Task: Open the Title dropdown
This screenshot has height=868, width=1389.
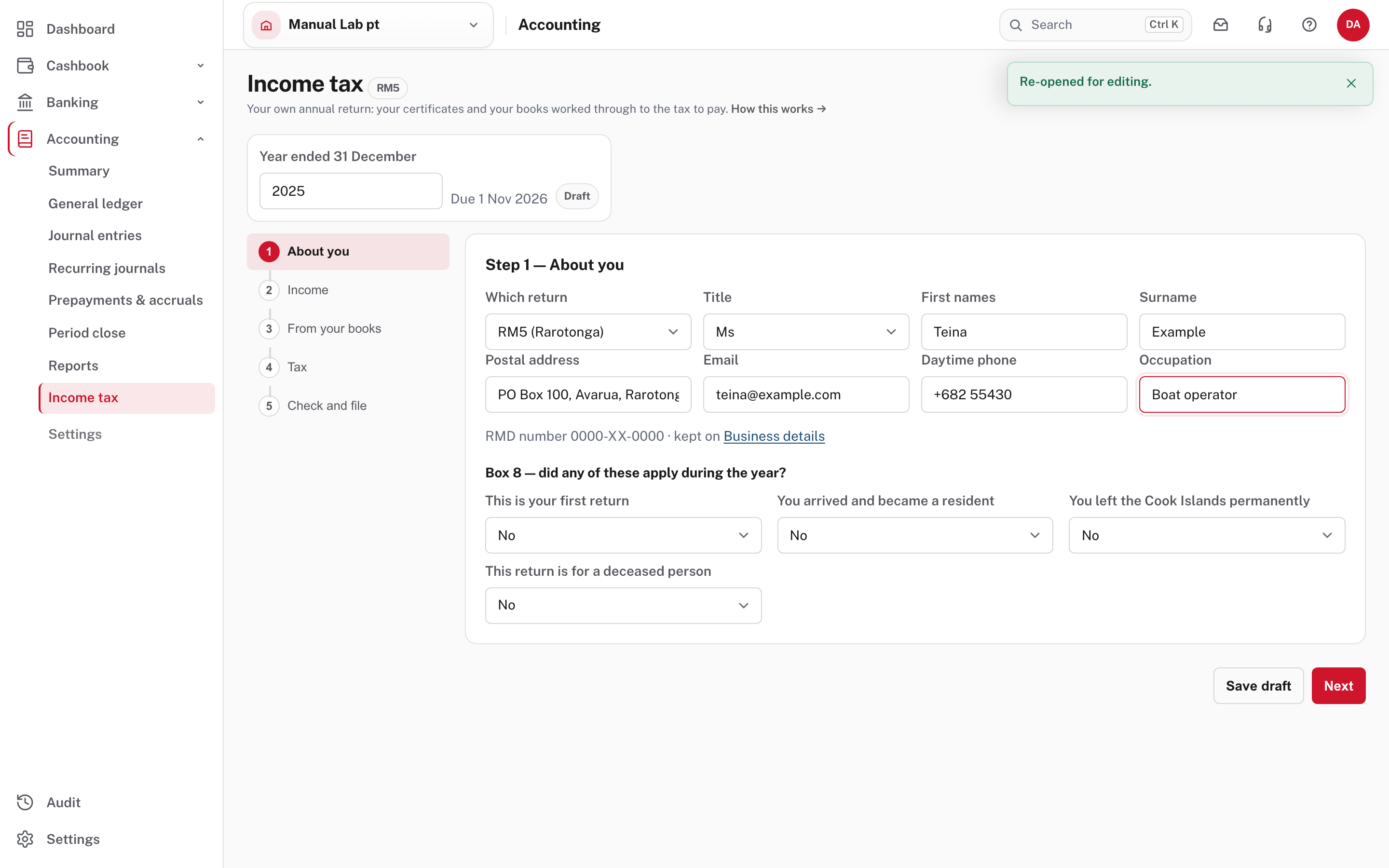Action: pyautogui.click(x=806, y=332)
